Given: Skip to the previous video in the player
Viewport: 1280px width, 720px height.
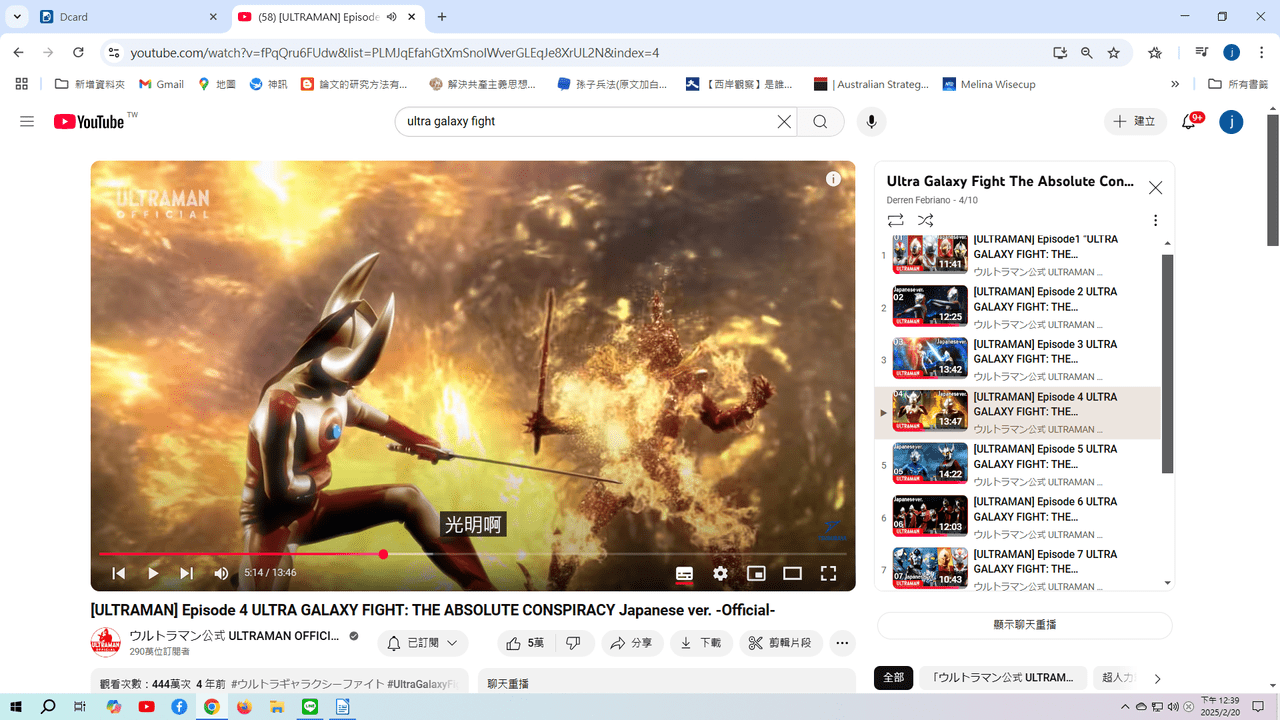Looking at the screenshot, I should (118, 573).
